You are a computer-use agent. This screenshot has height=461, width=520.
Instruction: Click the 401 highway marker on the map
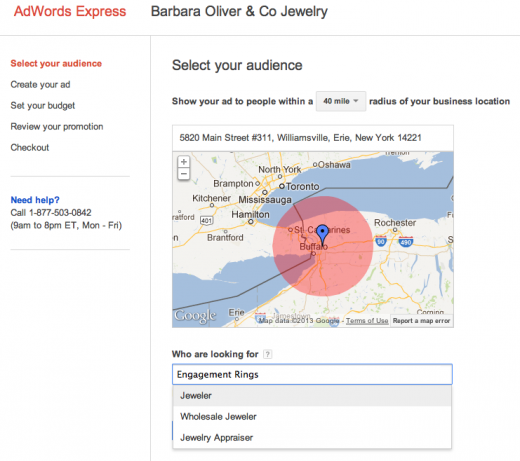(206, 220)
